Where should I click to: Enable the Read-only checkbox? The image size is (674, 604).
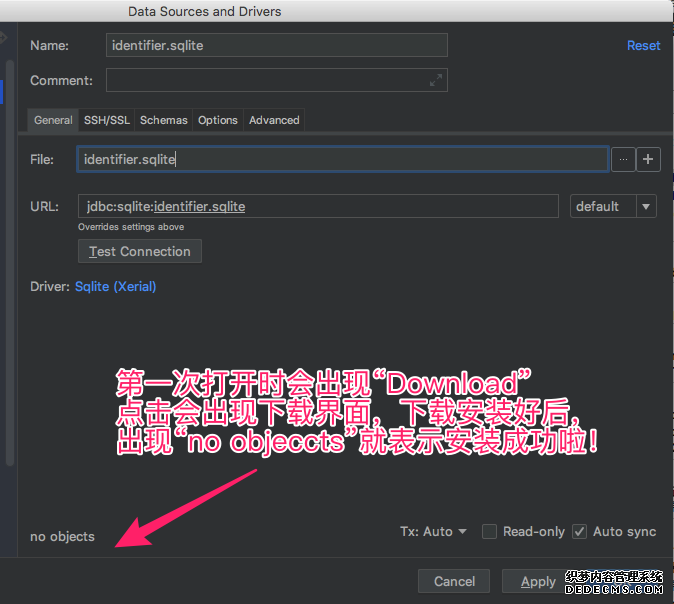pyautogui.click(x=489, y=532)
